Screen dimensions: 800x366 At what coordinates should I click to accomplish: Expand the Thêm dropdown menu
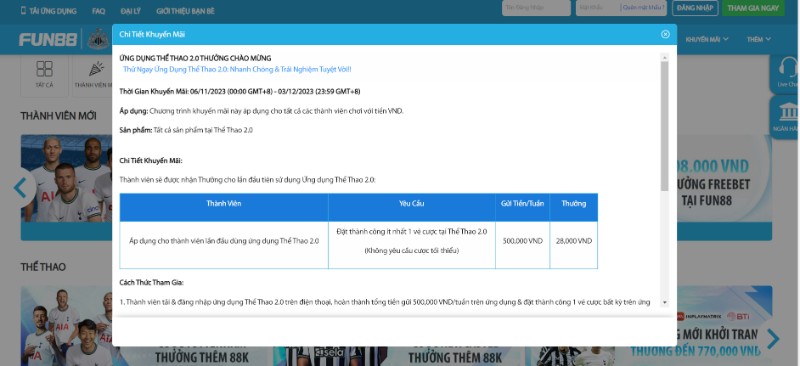click(x=759, y=39)
